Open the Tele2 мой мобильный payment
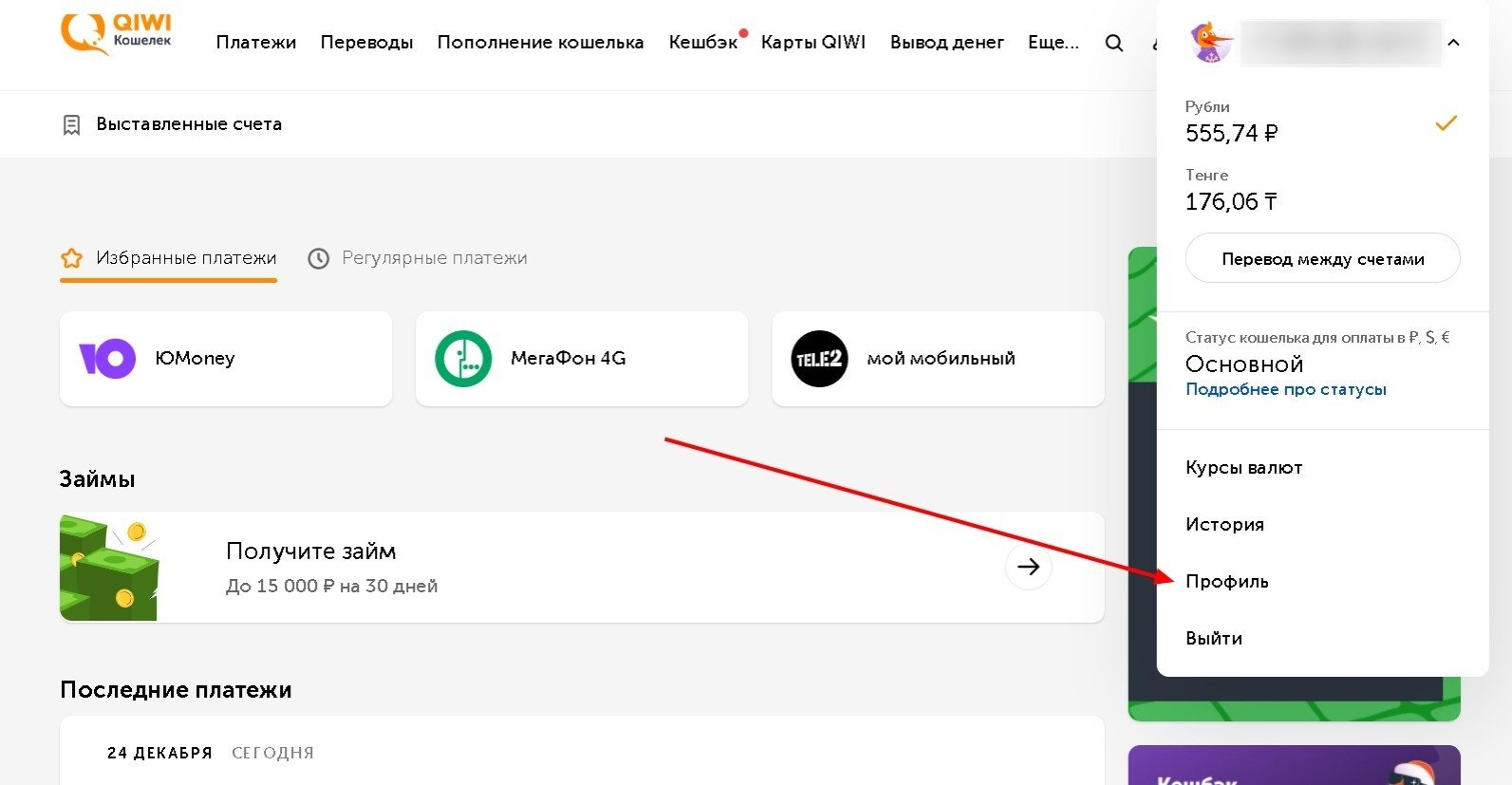1512x785 pixels. click(x=938, y=359)
